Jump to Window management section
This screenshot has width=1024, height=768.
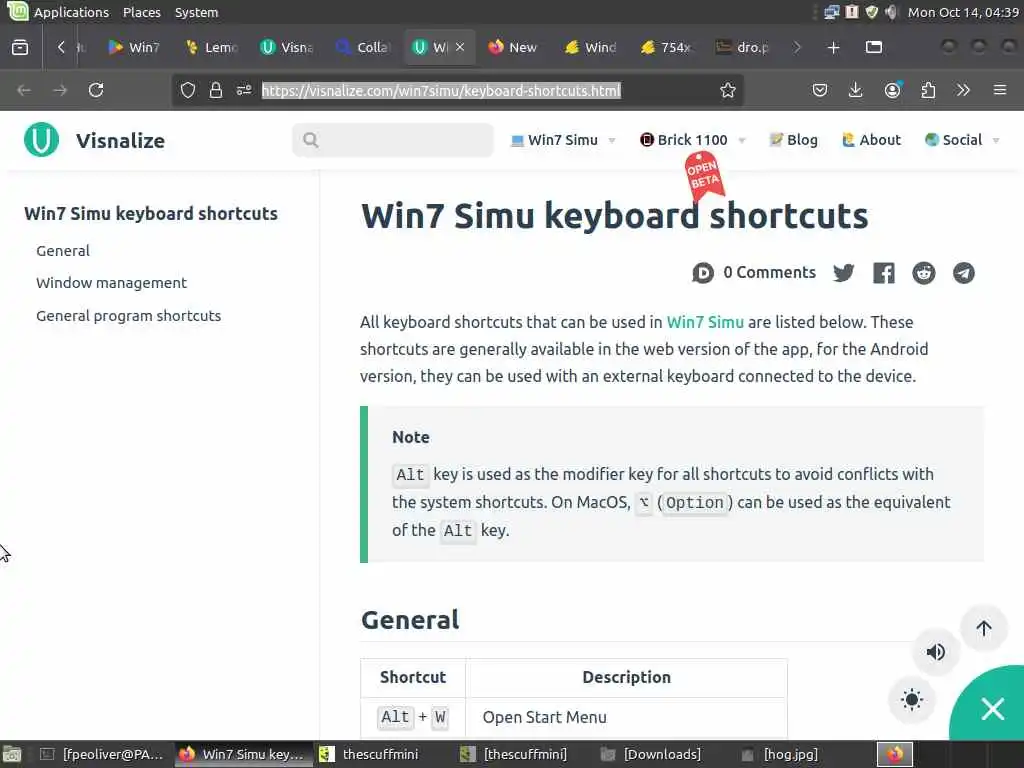(x=111, y=283)
